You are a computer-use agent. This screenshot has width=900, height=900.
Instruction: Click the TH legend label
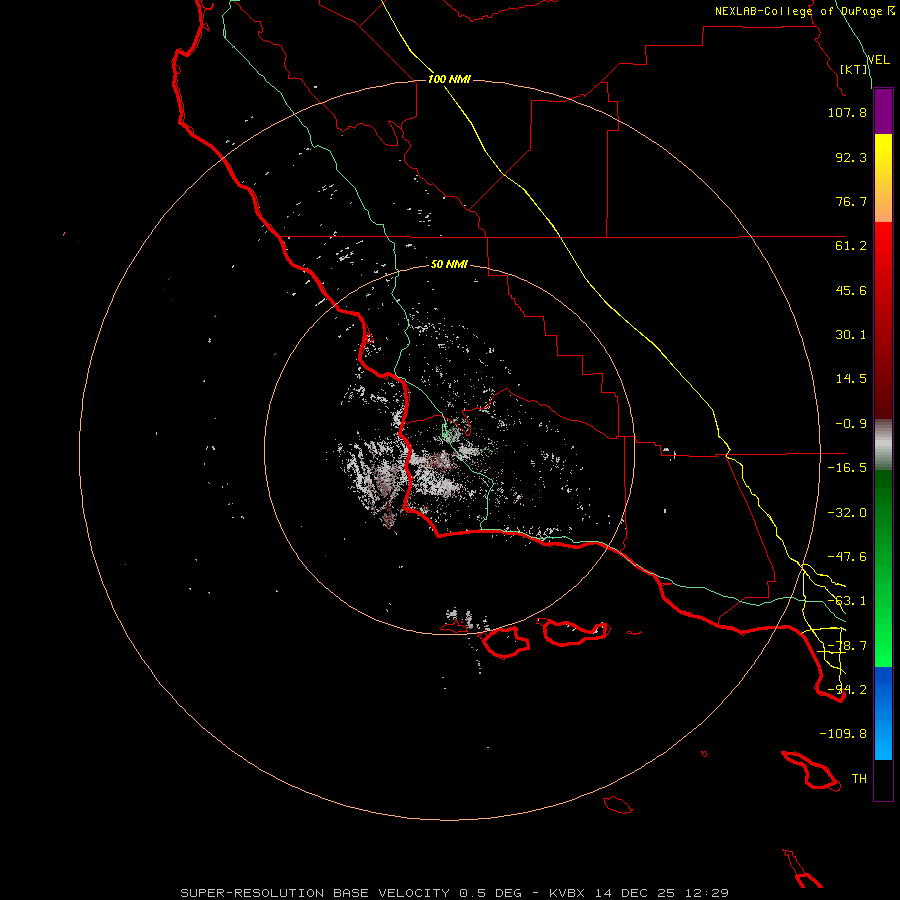point(859,779)
